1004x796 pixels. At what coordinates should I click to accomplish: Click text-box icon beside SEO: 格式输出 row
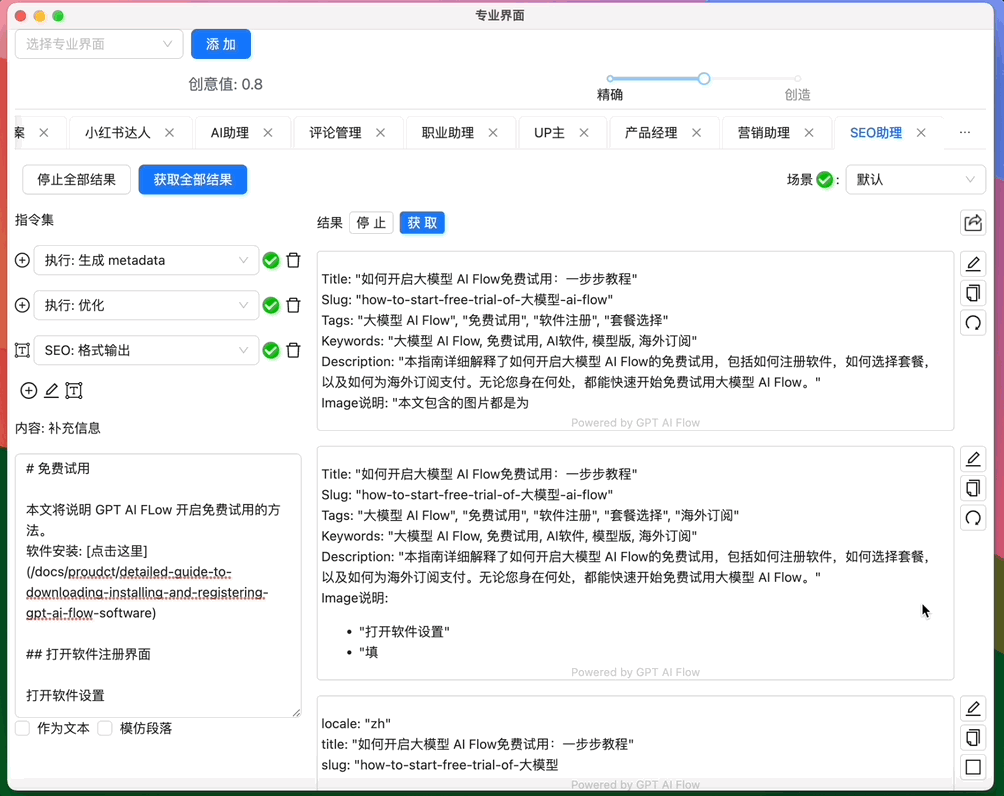click(22, 350)
